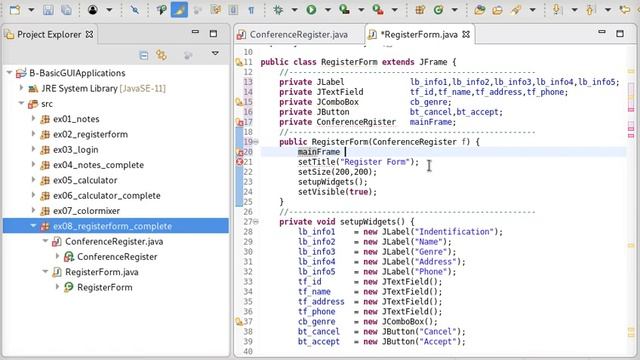Toggle Link with Editor in Project Explorer

pyautogui.click(x=162, y=55)
